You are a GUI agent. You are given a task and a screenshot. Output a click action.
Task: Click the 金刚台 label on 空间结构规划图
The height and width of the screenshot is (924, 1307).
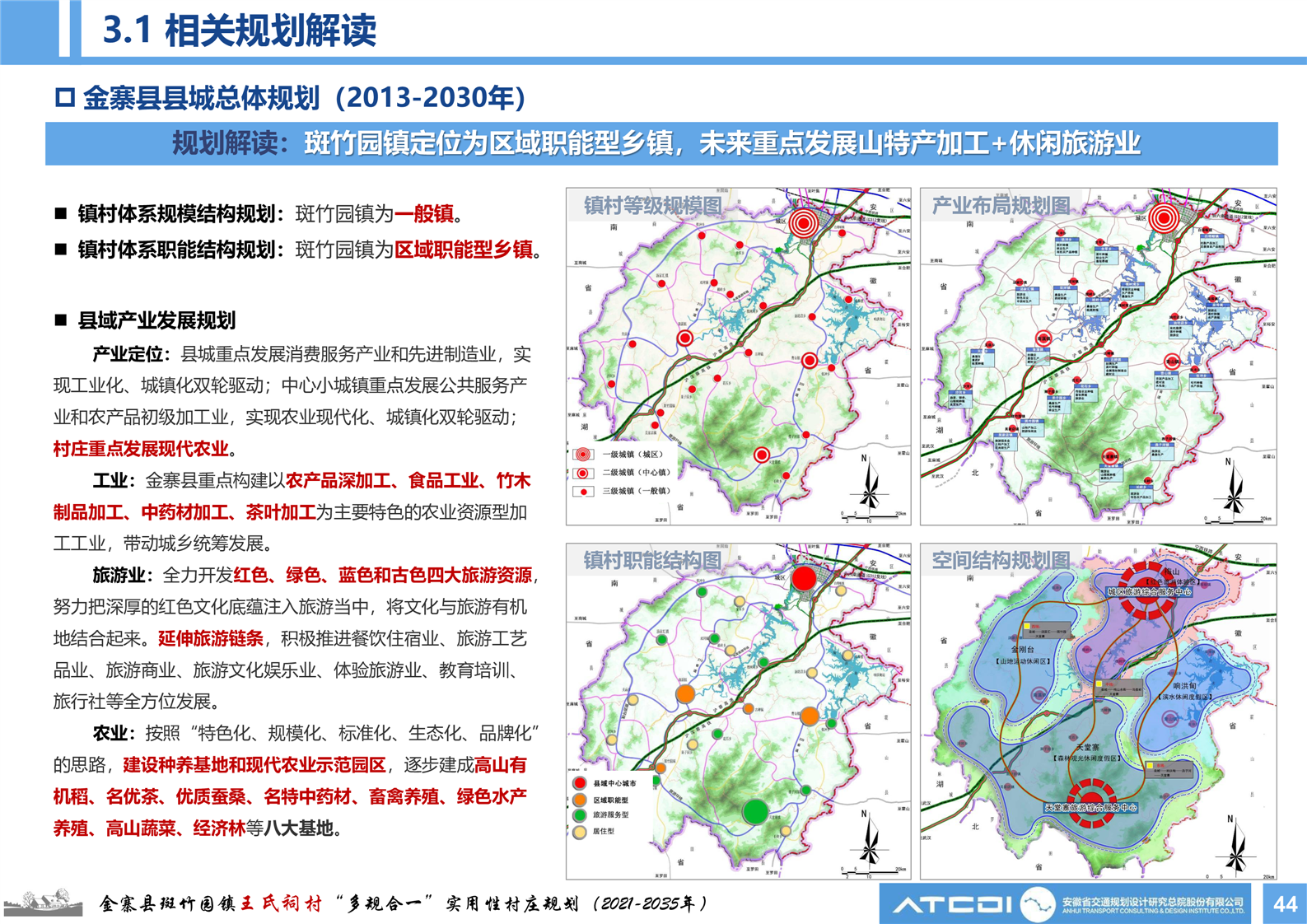click(1024, 650)
